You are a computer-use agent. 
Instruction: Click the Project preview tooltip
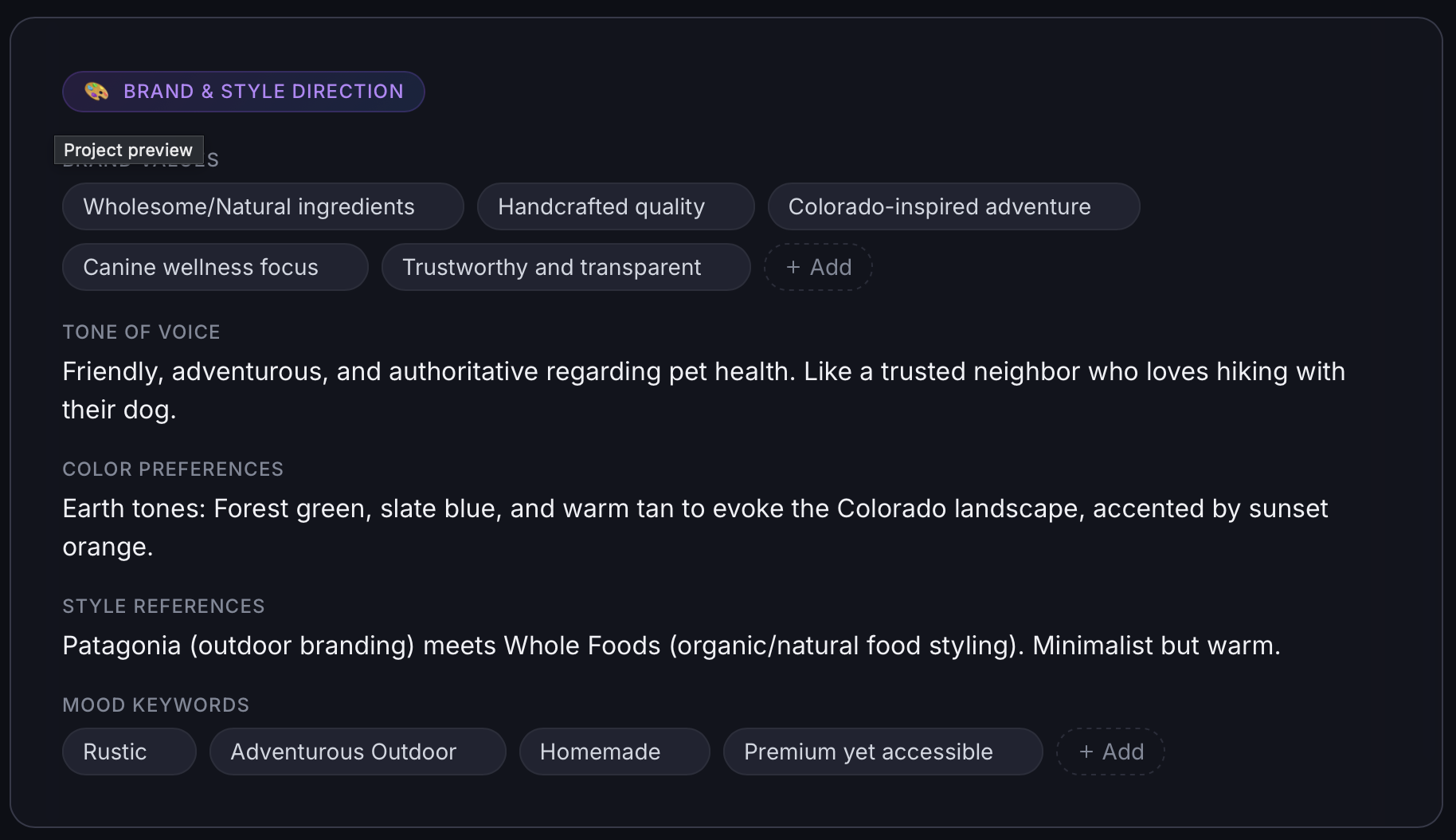point(128,150)
